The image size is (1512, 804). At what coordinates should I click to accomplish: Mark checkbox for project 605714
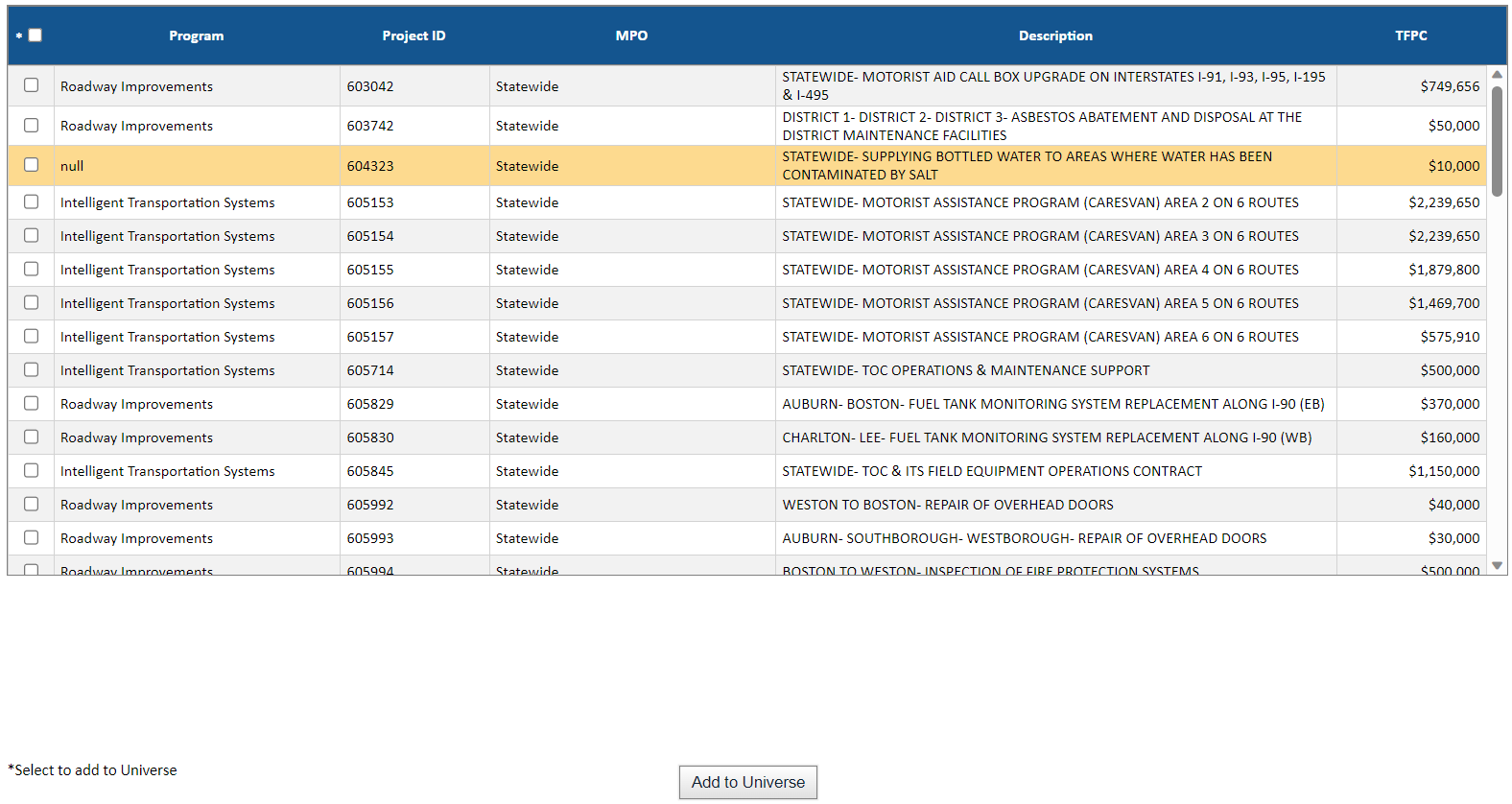(32, 370)
